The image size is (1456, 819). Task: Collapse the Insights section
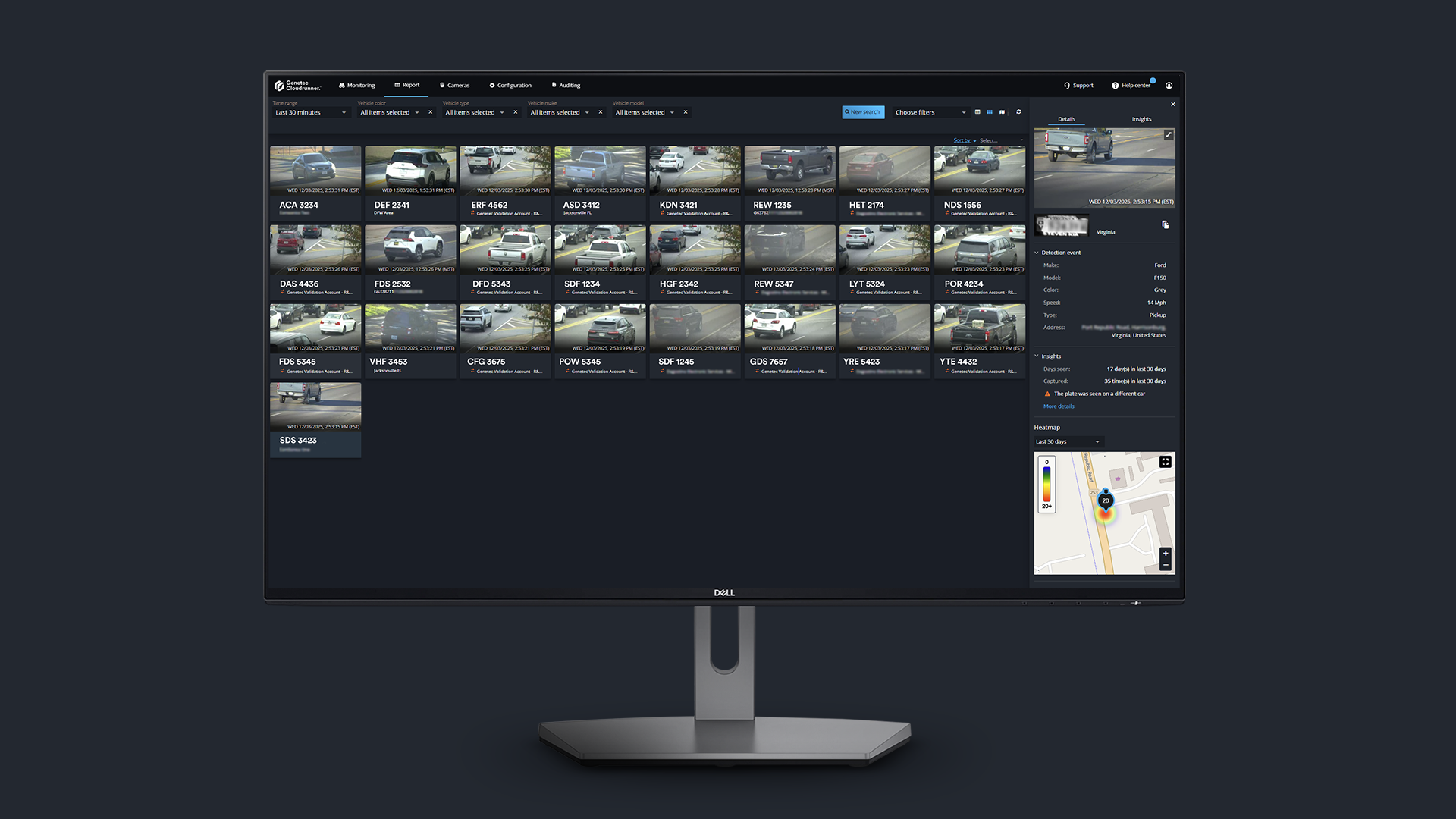[1037, 356]
